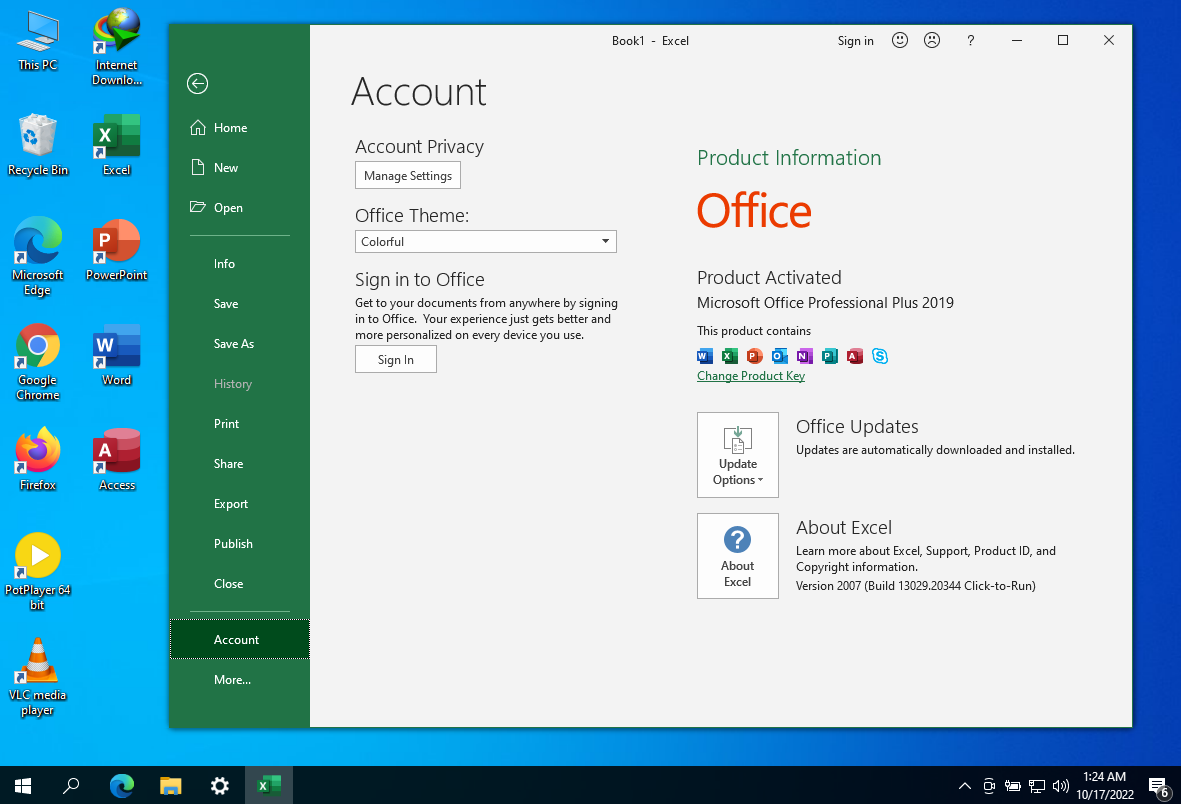Click the frown face feedback icon
1181x804 pixels.
click(x=932, y=41)
